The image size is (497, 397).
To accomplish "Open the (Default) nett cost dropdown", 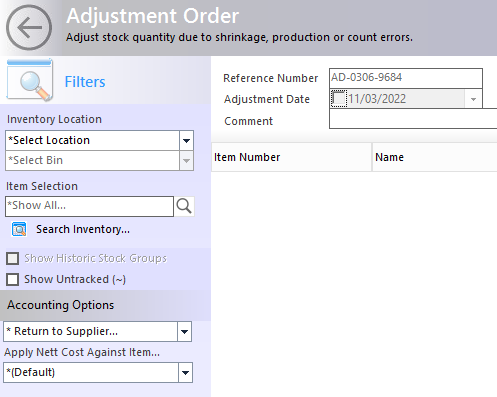I will [x=185, y=373].
